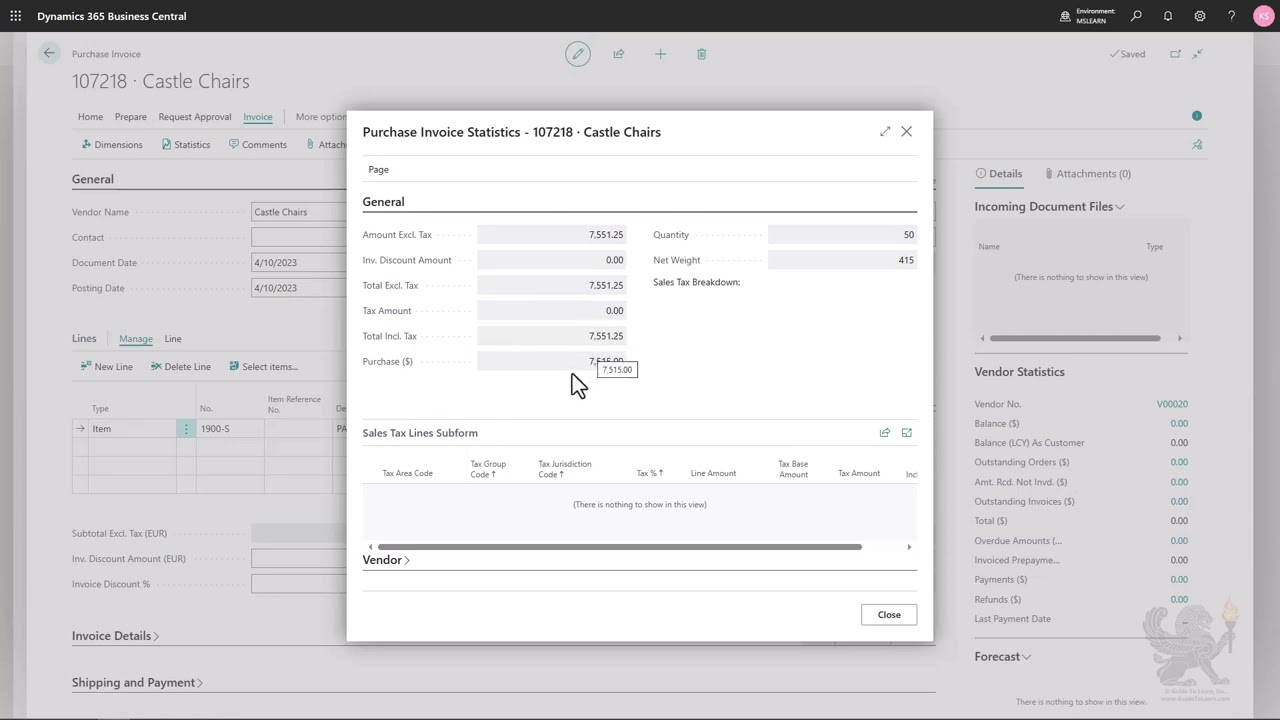Image resolution: width=1280 pixels, height=720 pixels.
Task: Select the Invoice tab
Action: pos(257,117)
